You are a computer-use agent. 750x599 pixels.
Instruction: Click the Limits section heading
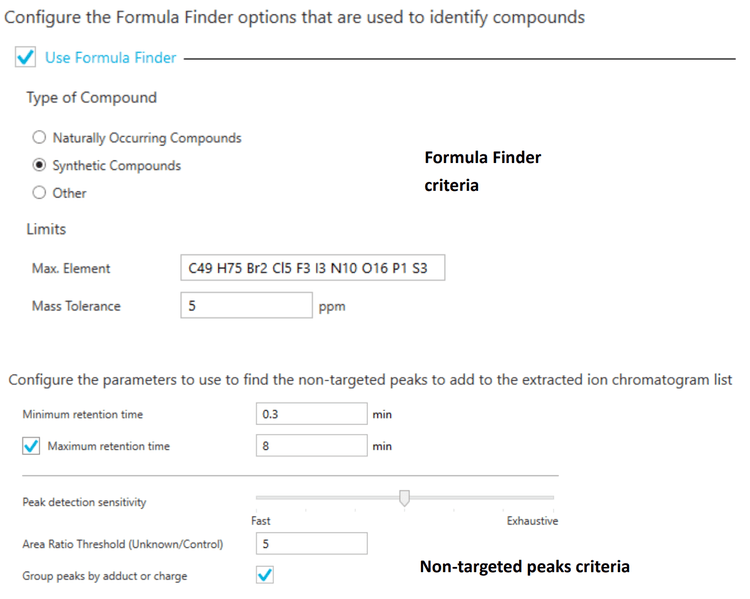[46, 229]
